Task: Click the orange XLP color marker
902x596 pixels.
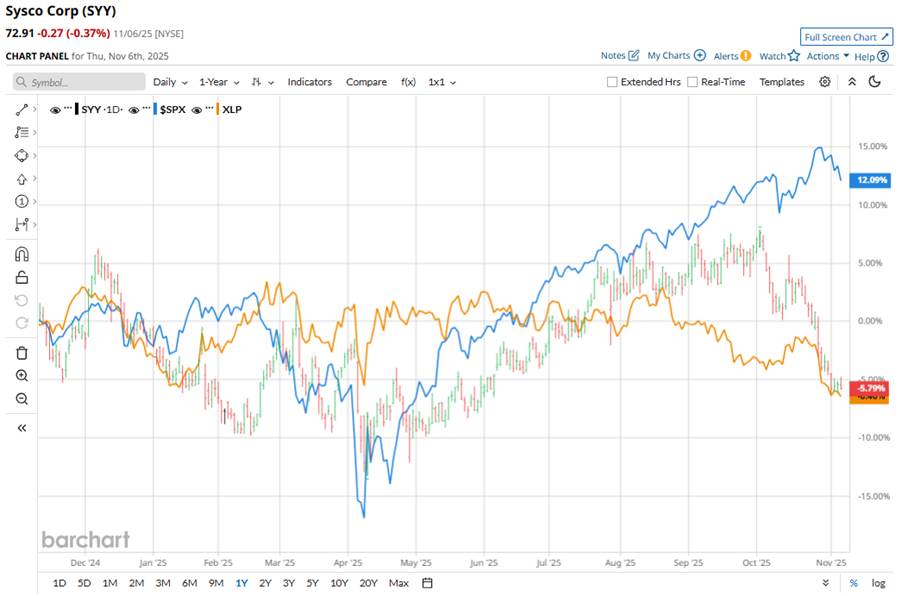Action: pyautogui.click(x=219, y=109)
